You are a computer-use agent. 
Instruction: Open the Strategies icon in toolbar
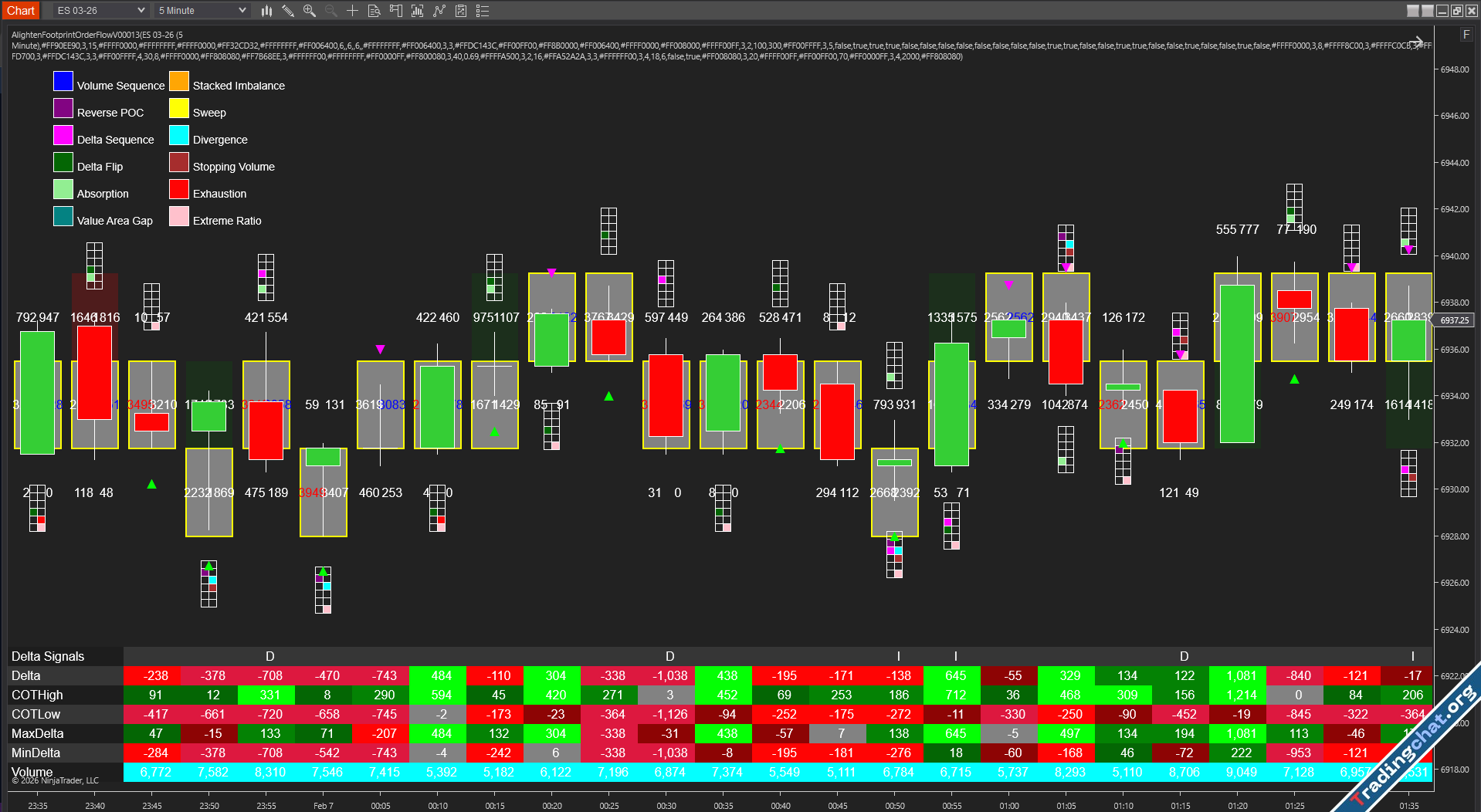coord(461,11)
